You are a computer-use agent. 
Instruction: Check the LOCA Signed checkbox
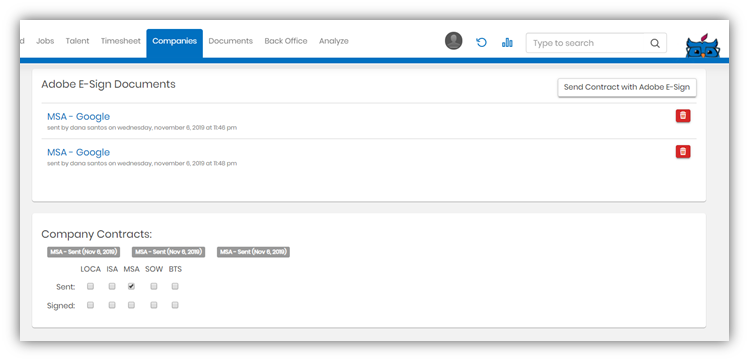point(90,305)
